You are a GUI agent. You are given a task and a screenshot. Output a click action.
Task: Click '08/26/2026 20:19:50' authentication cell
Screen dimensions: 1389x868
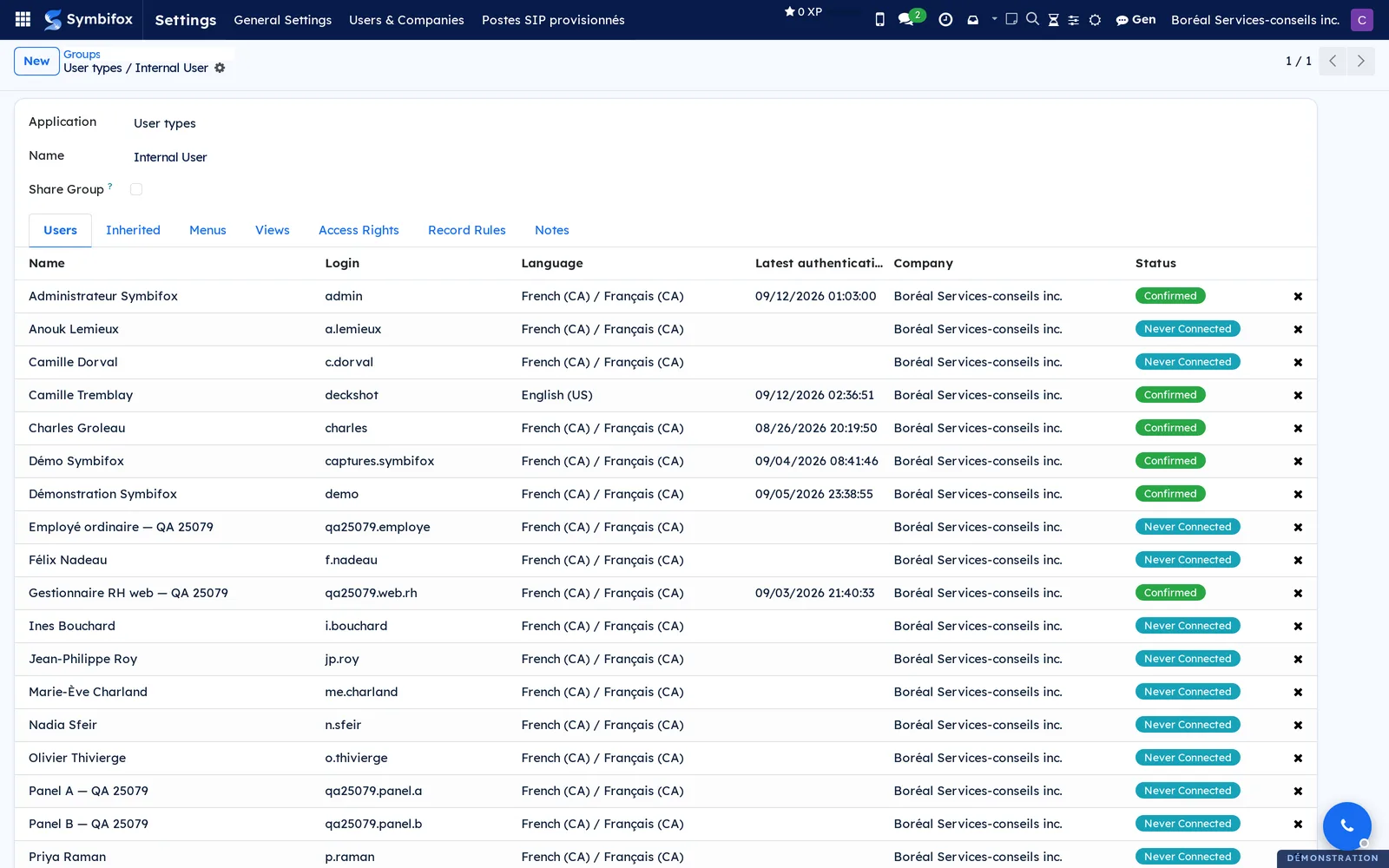pos(816,428)
